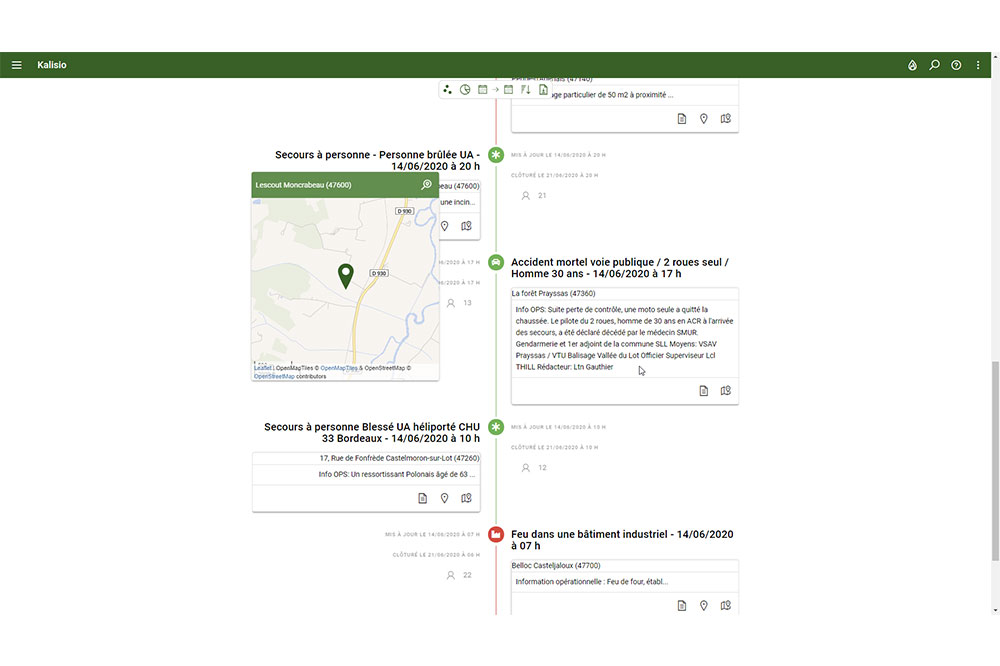Select the Accident mortel voie publique title
Screen dimensions: 1000x666
pyautogui.click(x=620, y=268)
